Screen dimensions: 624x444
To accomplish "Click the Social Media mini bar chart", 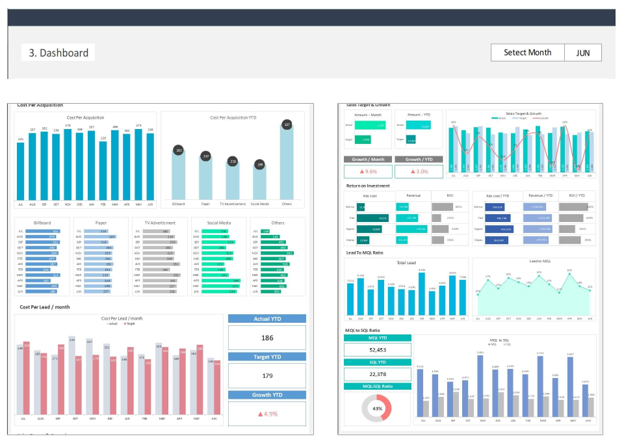I will point(219,257).
